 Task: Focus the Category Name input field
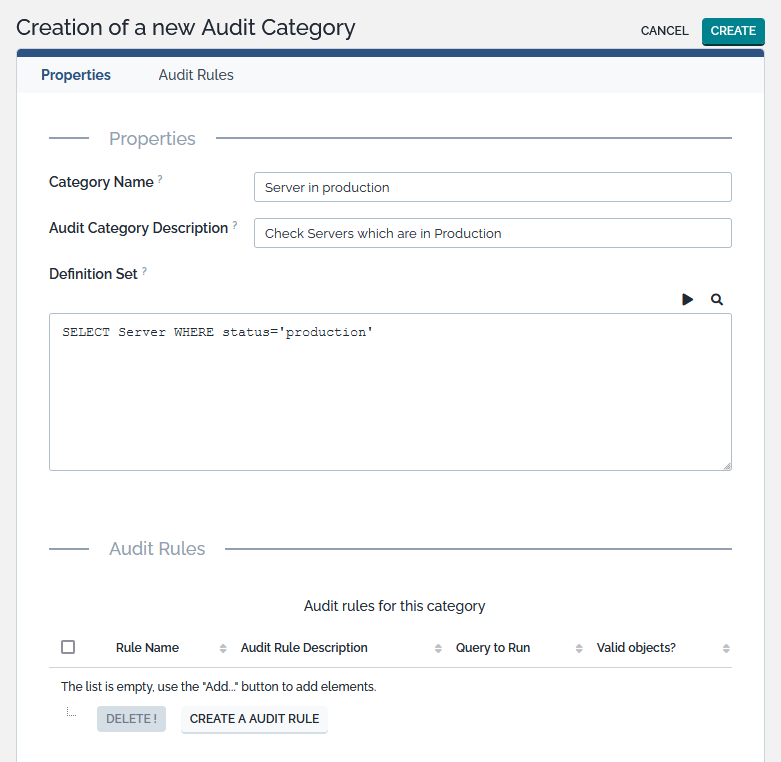(x=492, y=187)
